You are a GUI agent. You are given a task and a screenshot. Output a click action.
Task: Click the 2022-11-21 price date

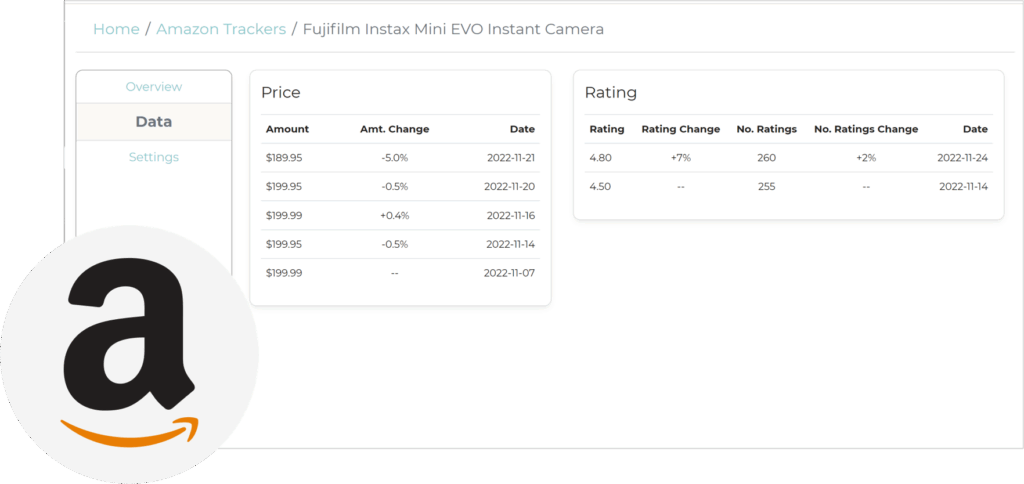pyautogui.click(x=511, y=158)
